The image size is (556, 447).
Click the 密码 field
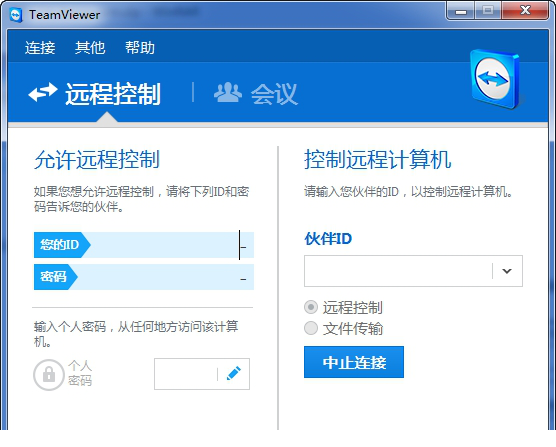coord(144,277)
